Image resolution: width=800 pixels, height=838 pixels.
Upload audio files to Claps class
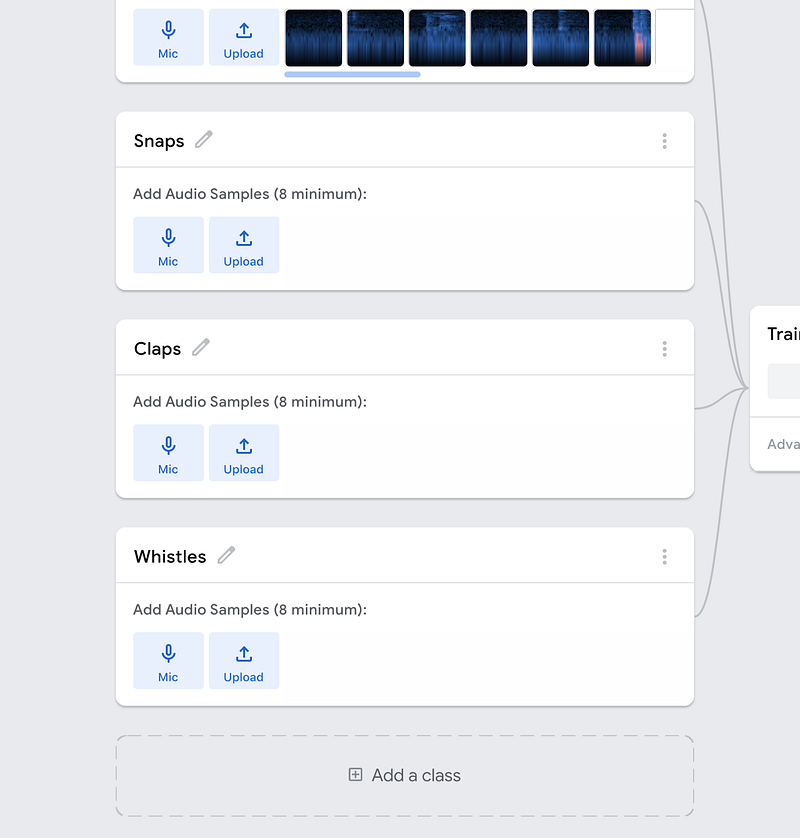pos(244,453)
